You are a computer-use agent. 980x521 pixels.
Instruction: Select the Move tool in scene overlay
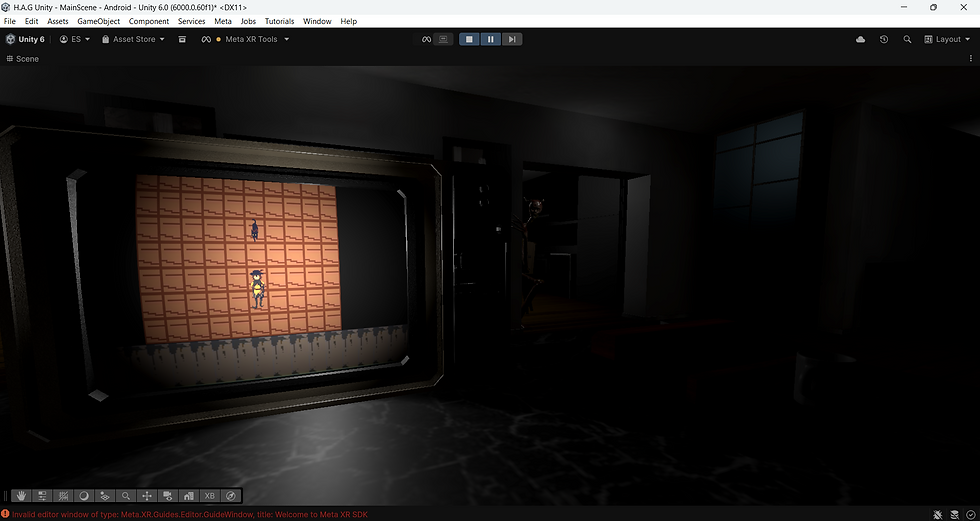(x=147, y=495)
